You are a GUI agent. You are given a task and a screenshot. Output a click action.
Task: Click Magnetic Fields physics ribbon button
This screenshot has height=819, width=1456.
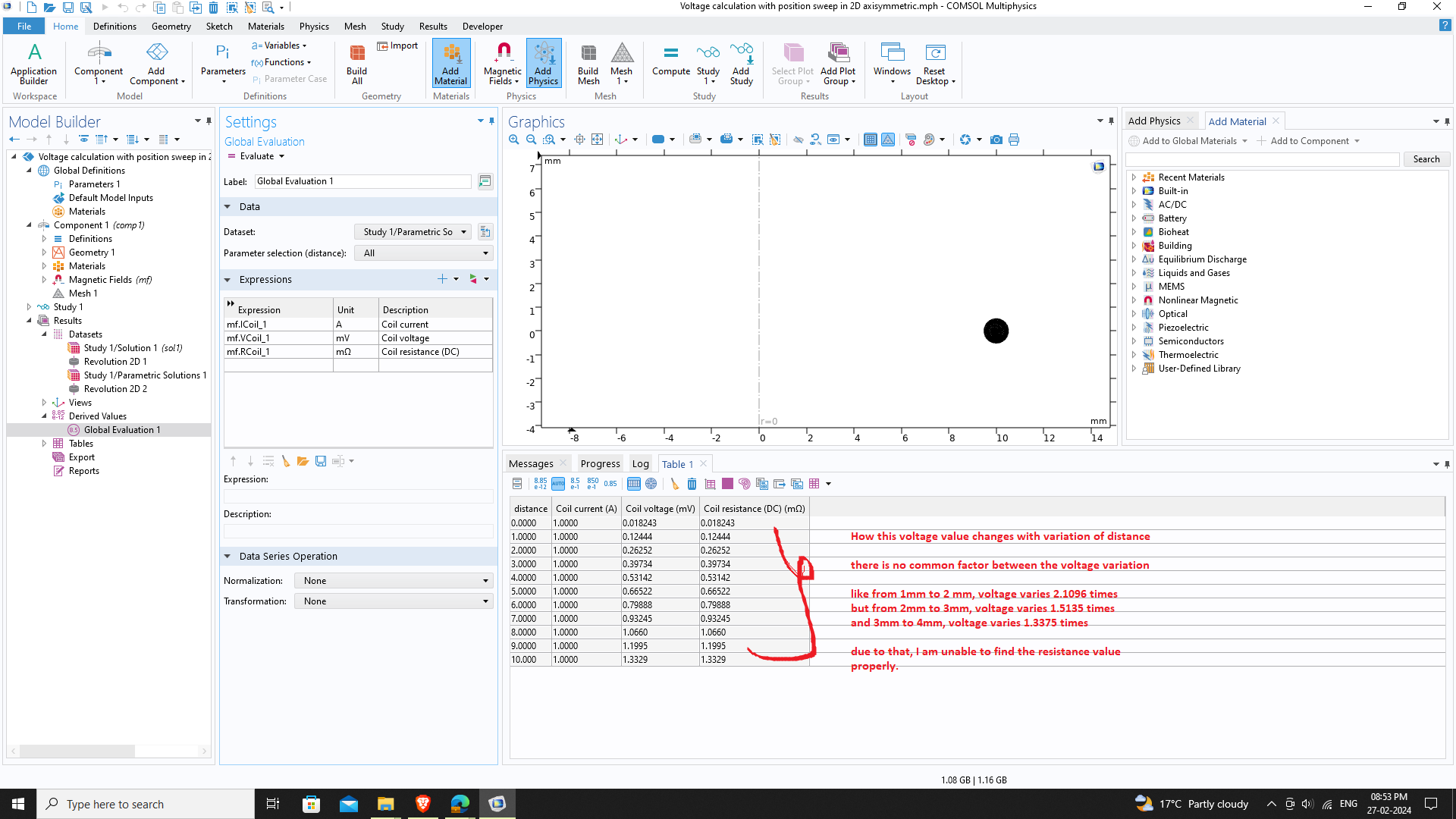pos(503,64)
